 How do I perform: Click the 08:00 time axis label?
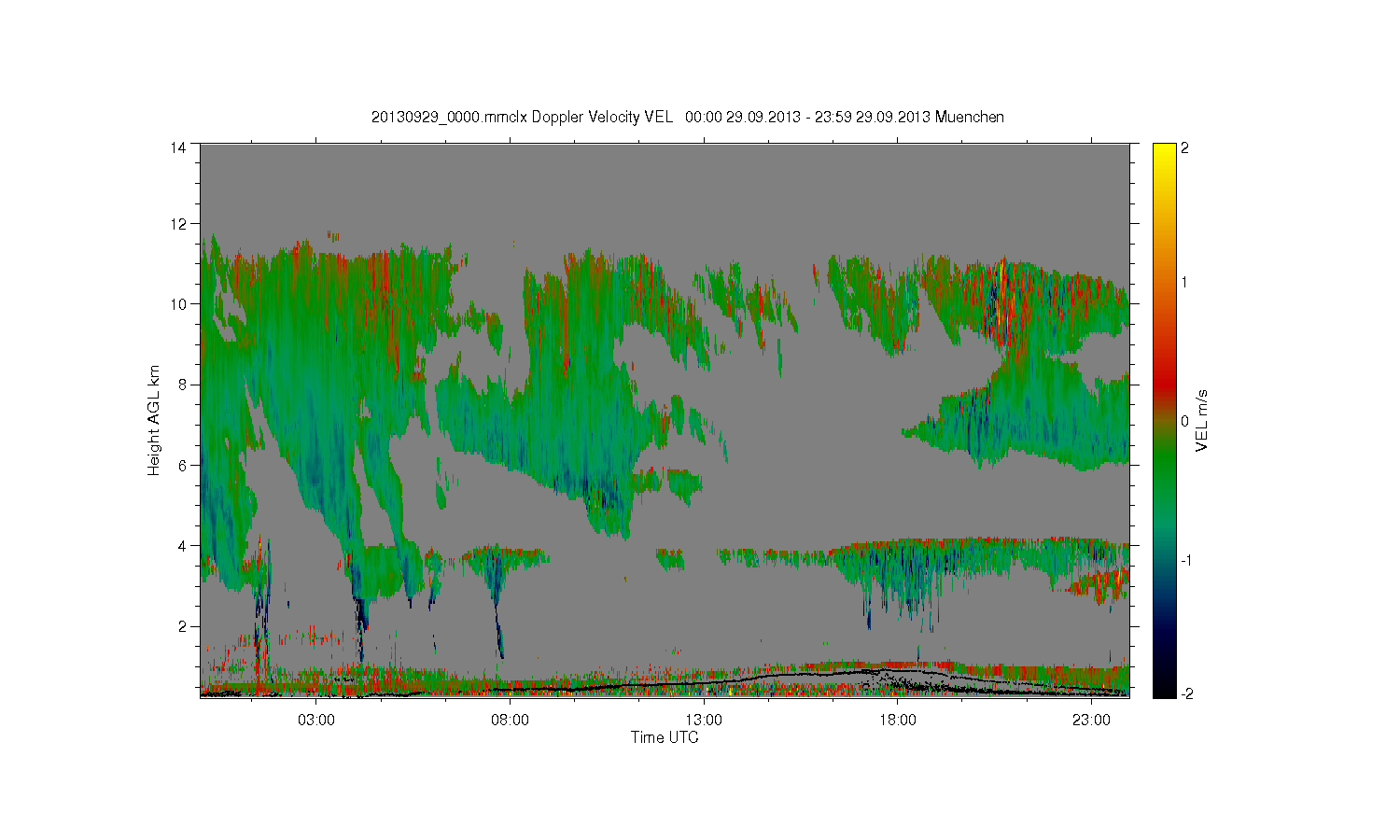click(x=511, y=721)
